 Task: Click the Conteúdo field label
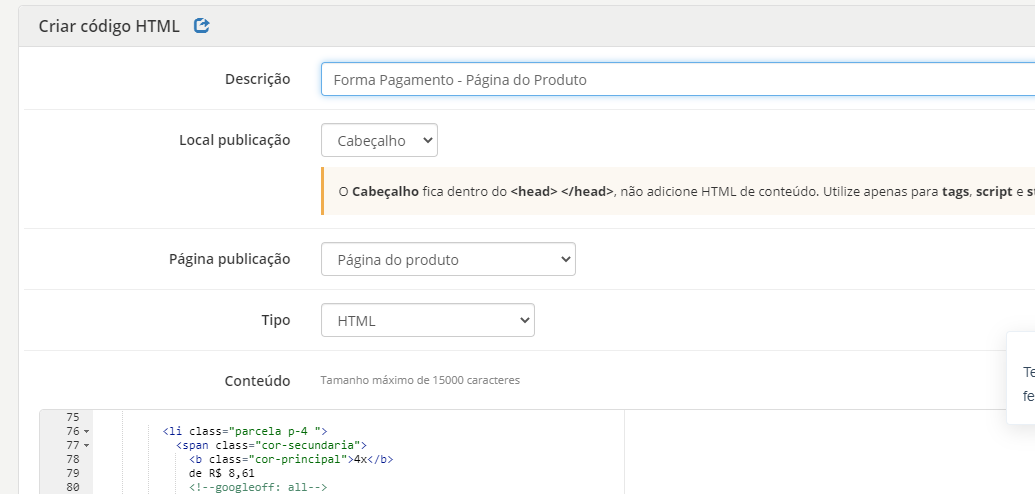[257, 381]
